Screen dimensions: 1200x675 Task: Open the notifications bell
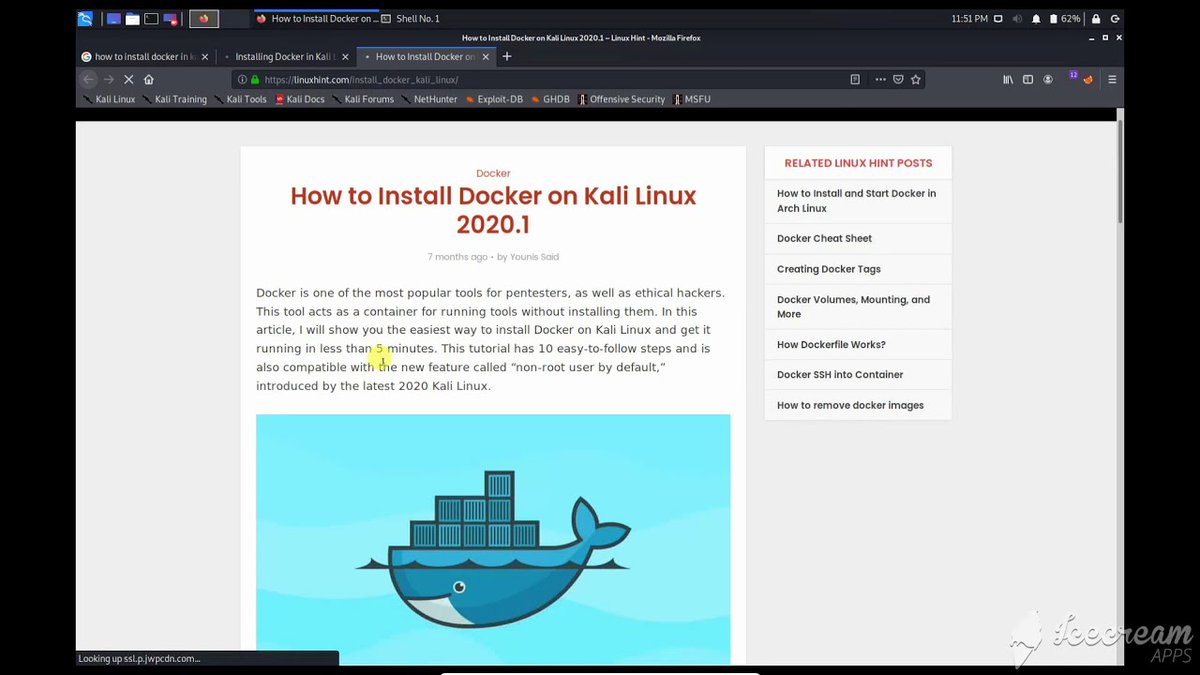coord(1036,18)
